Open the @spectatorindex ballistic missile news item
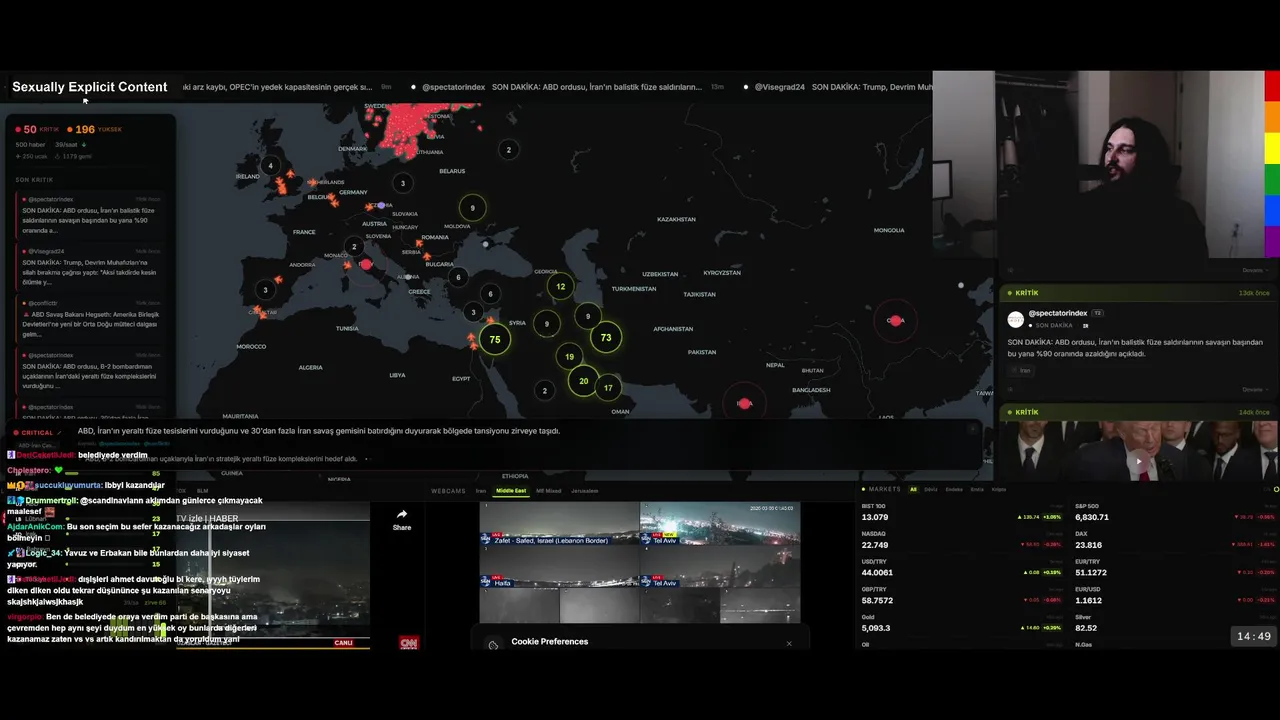Image resolution: width=1280 pixels, height=720 pixels. (91, 215)
